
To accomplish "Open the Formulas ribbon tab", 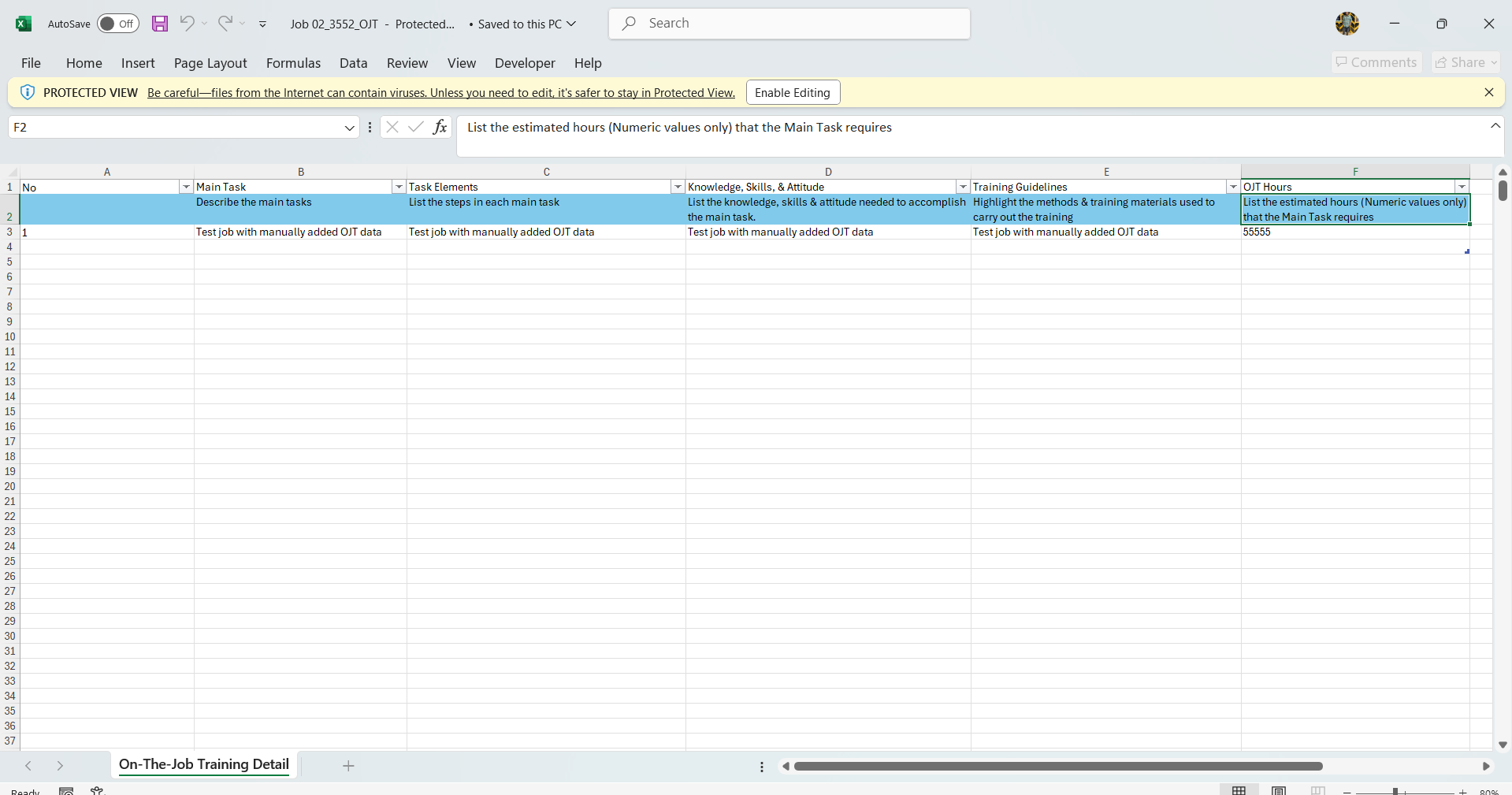I will [293, 63].
